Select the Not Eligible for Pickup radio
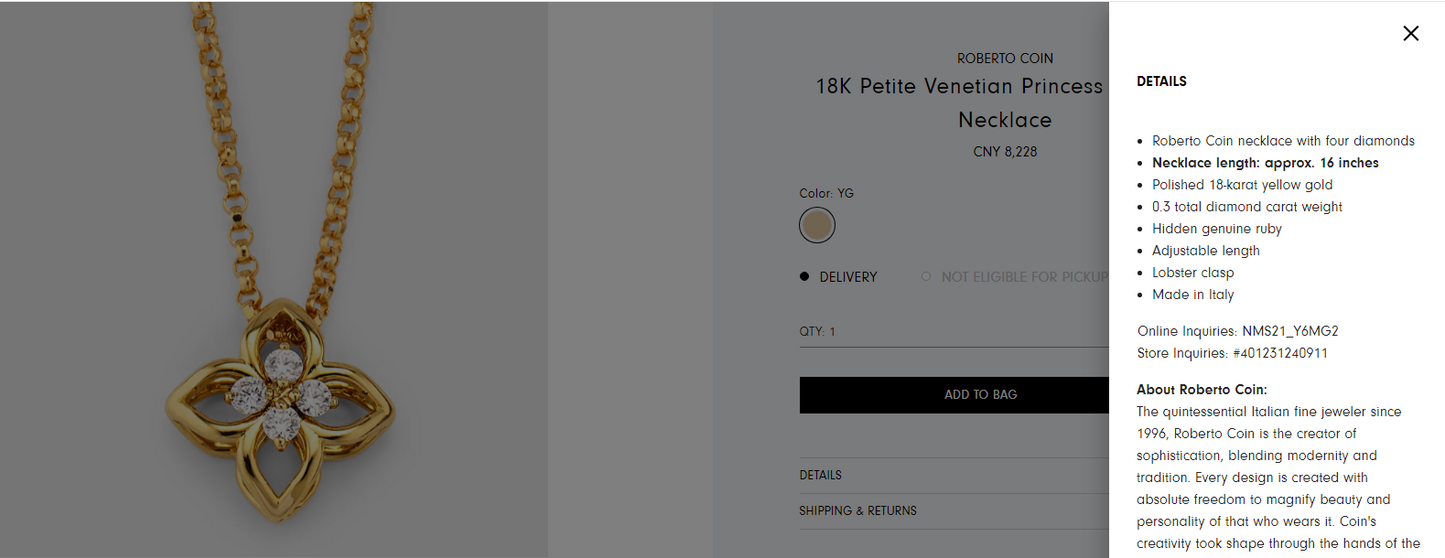Viewport: 1445px width, 558px height. (x=926, y=277)
